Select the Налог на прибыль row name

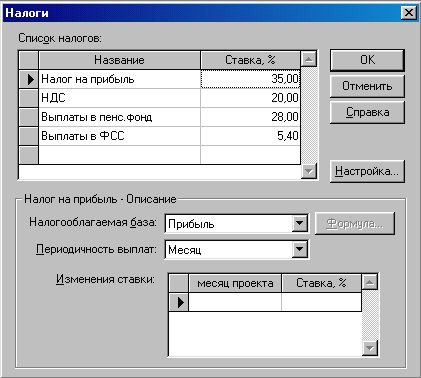tap(120, 79)
